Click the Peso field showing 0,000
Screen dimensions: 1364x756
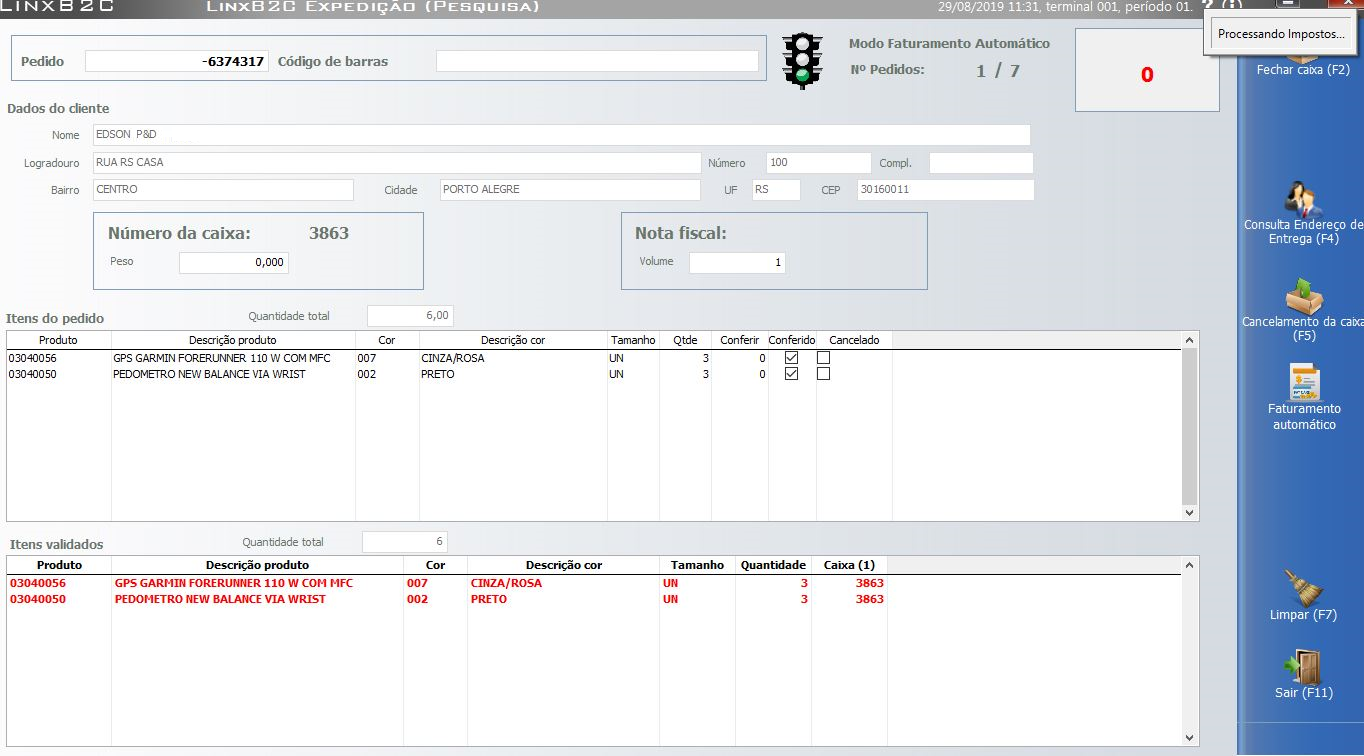tap(234, 263)
